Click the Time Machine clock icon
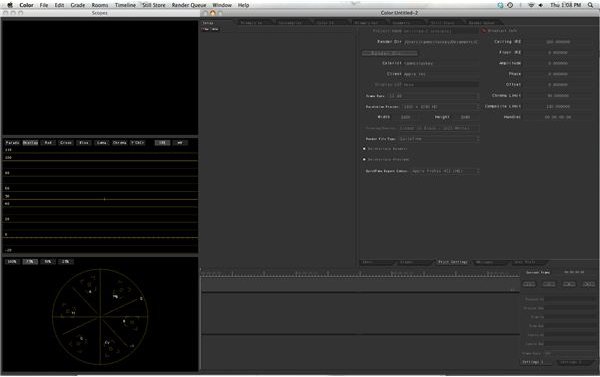The width and height of the screenshot is (600, 377). click(510, 5)
